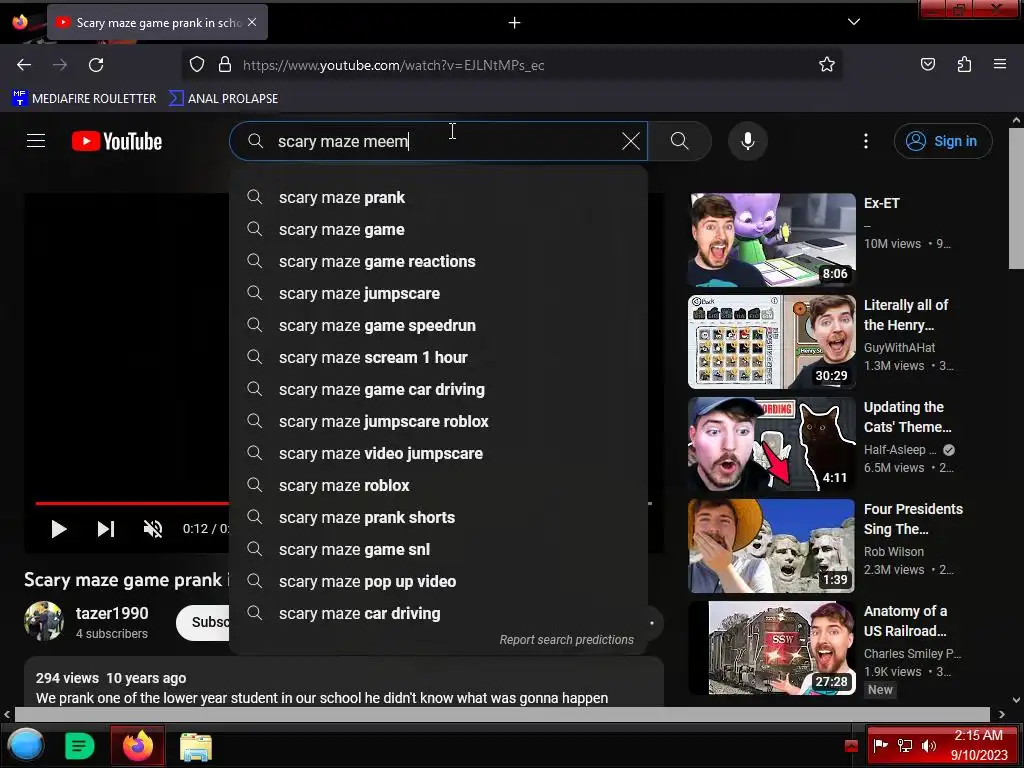Image resolution: width=1024 pixels, height=768 pixels.
Task: Open network icon in system tray
Action: point(904,746)
